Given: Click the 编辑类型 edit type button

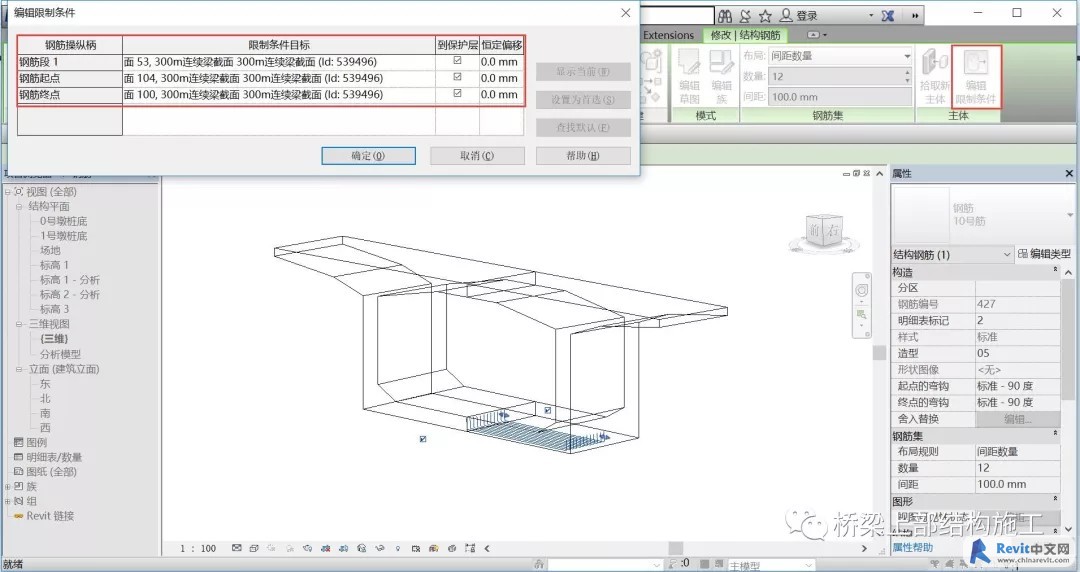Looking at the screenshot, I should [1044, 254].
